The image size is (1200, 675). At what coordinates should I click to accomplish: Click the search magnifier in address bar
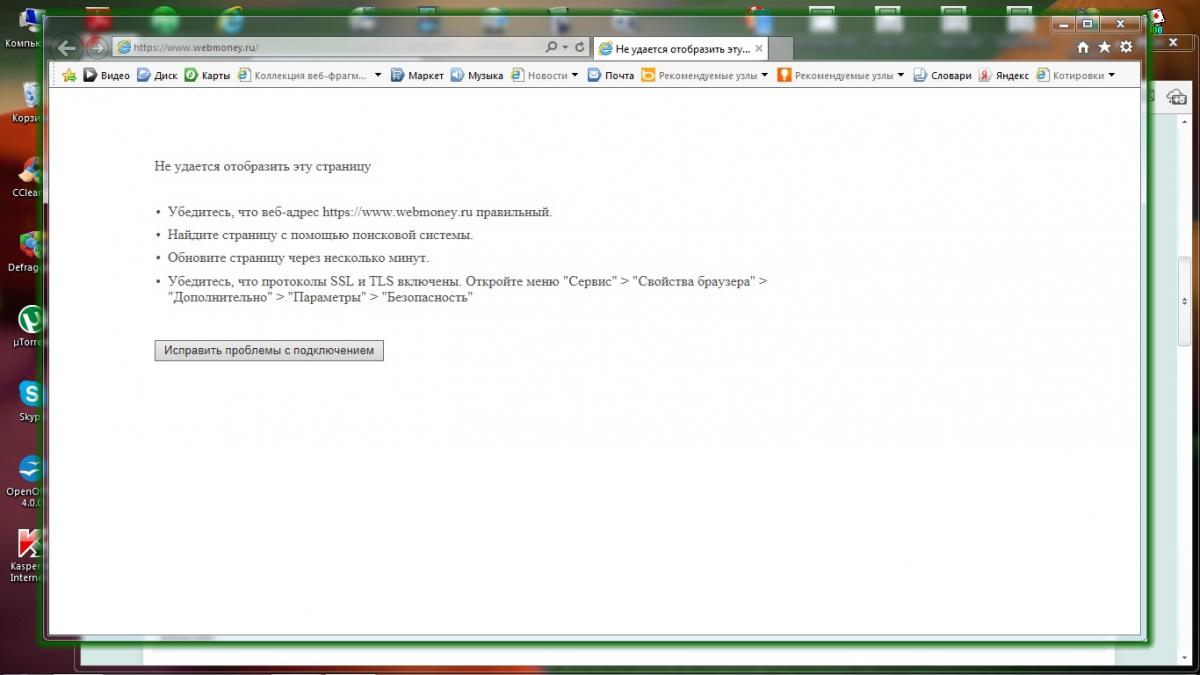tap(551, 47)
